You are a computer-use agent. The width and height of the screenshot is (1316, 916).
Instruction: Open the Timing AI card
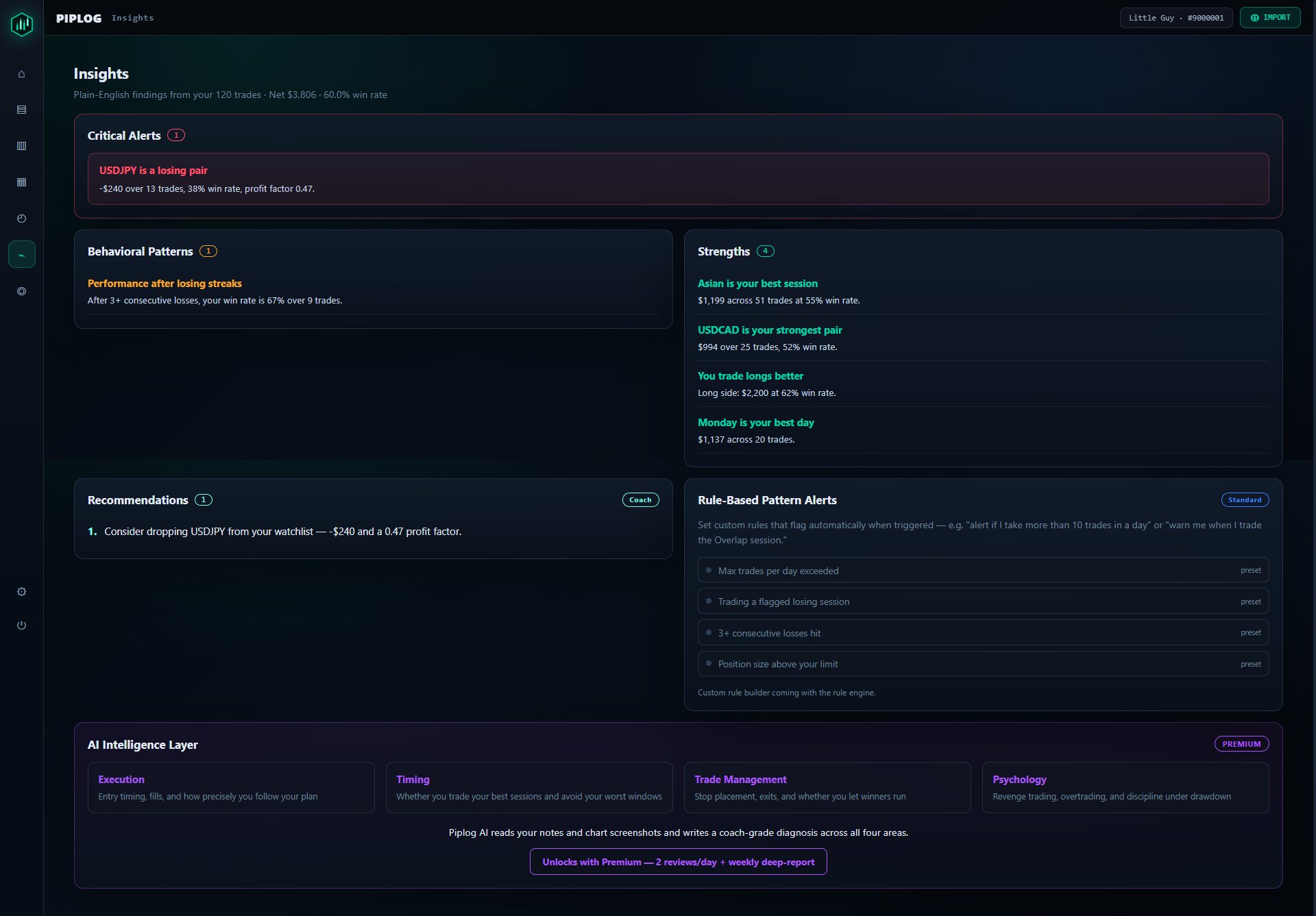529,788
